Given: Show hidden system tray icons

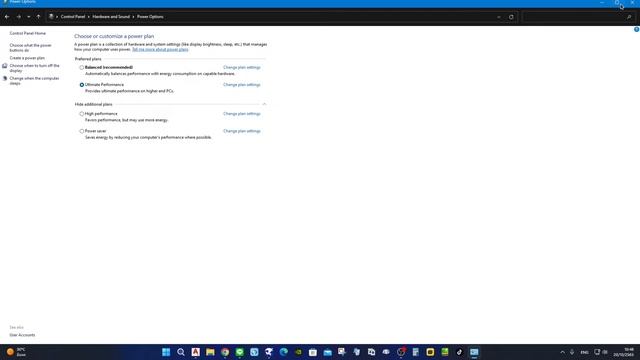Looking at the screenshot, I should pyautogui.click(x=562, y=352).
